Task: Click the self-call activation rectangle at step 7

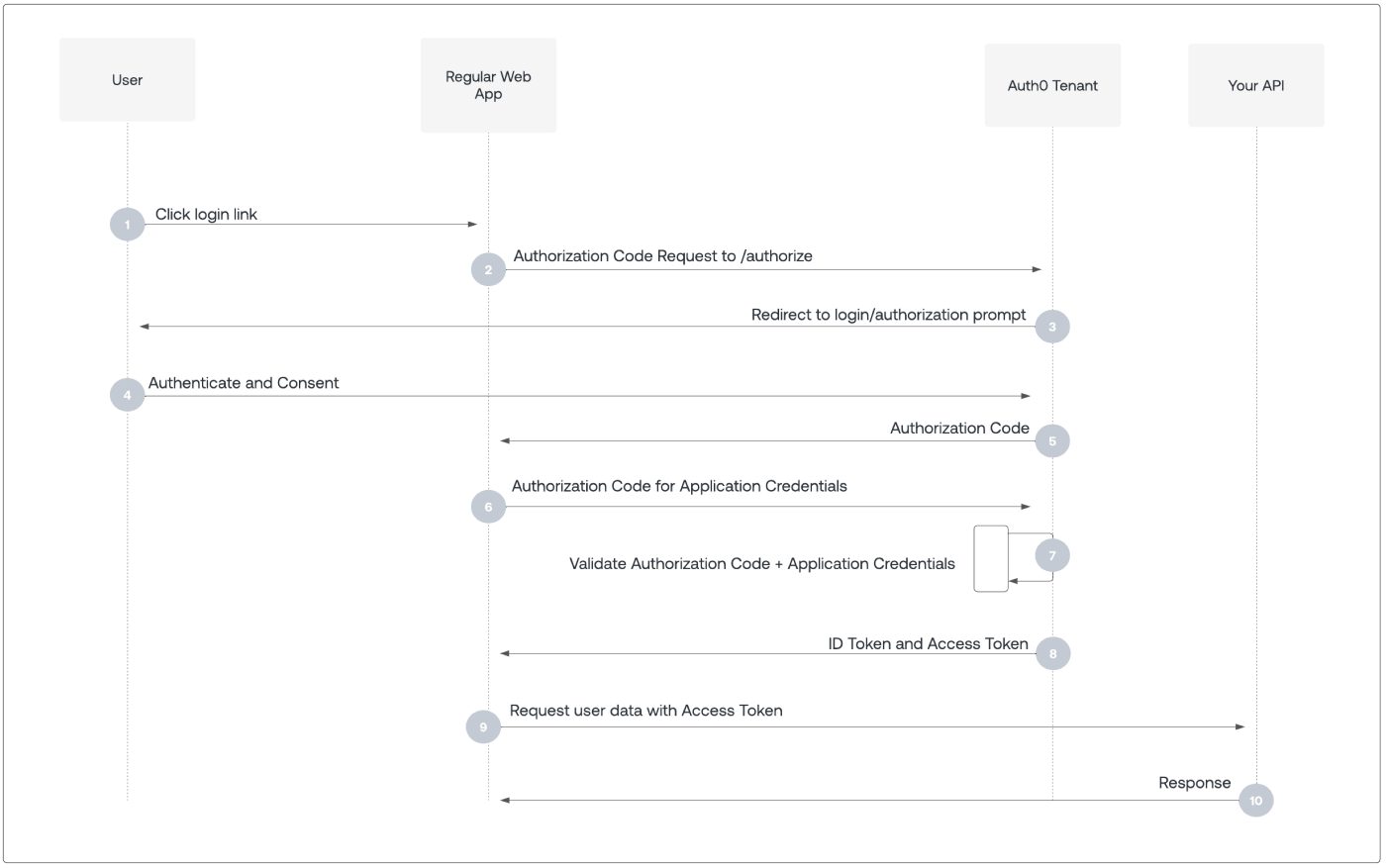Action: point(991,558)
